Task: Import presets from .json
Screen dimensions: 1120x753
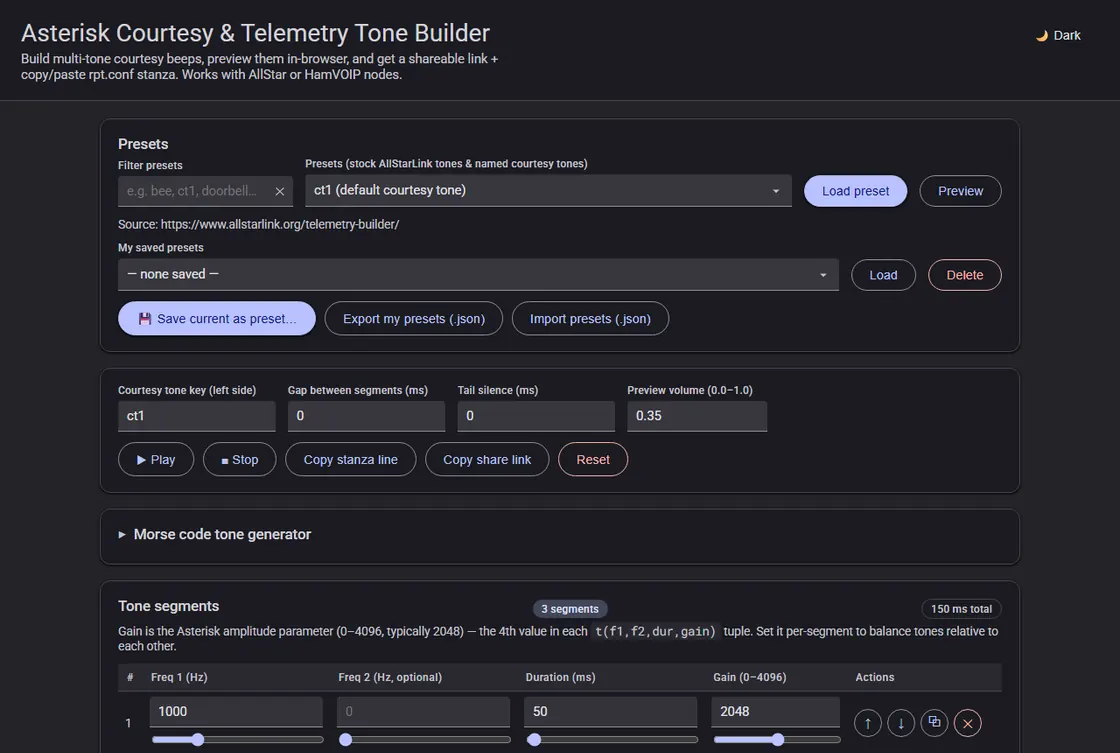Action: click(590, 319)
